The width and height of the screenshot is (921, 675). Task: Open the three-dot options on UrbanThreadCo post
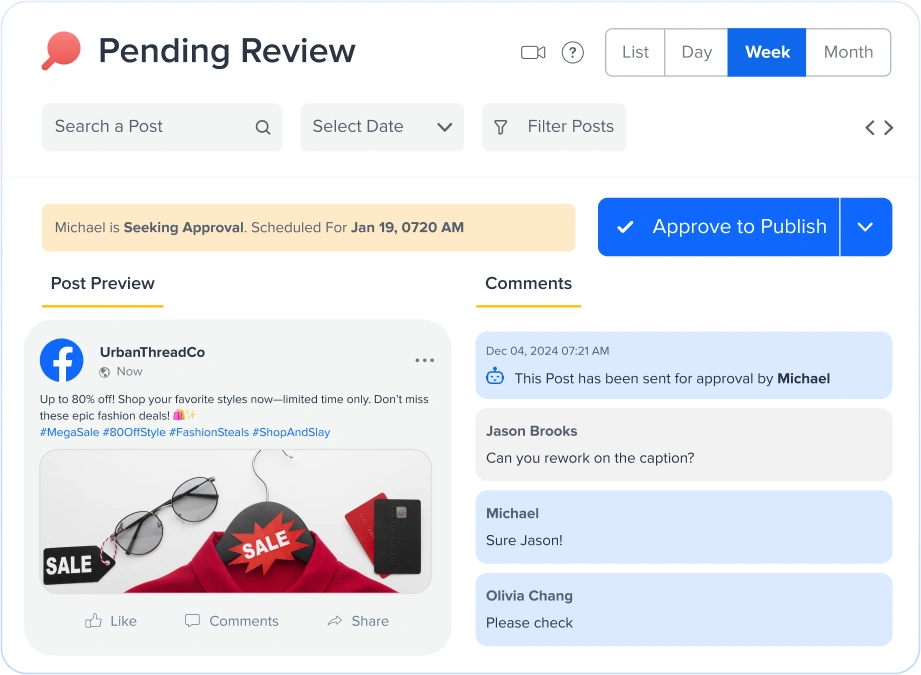click(x=424, y=360)
